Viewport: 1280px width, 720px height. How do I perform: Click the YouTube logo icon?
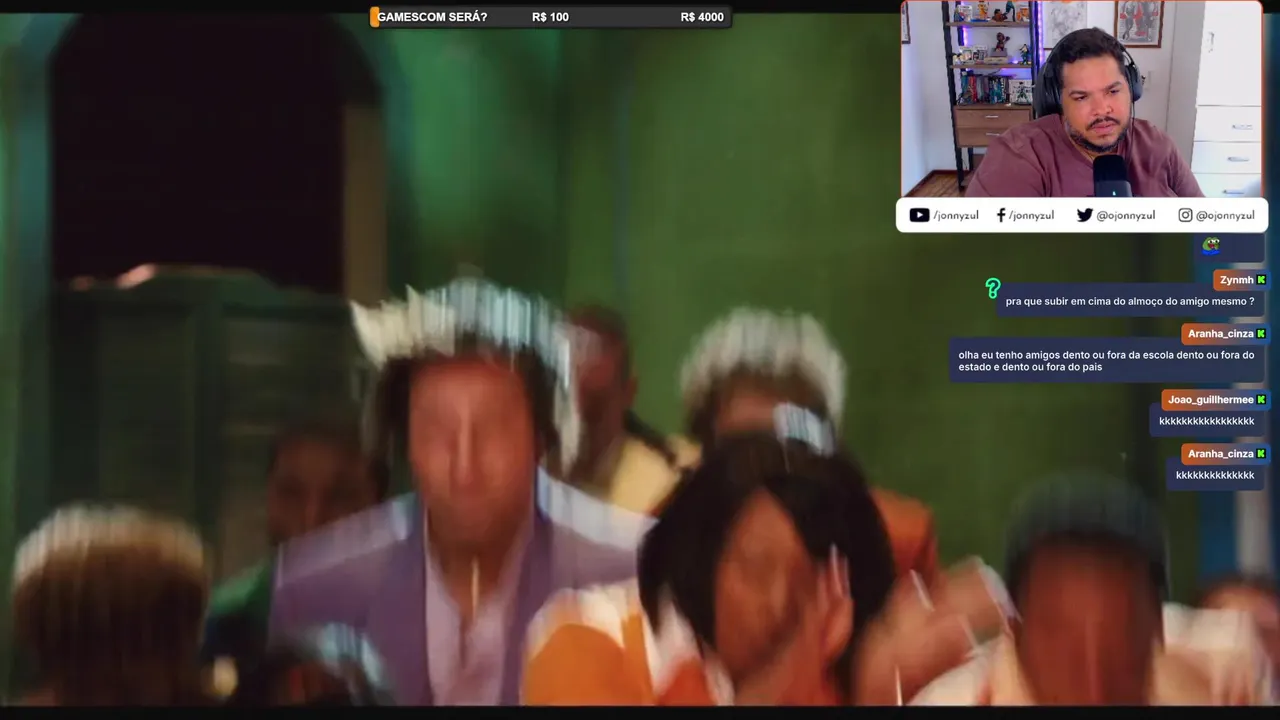(919, 215)
